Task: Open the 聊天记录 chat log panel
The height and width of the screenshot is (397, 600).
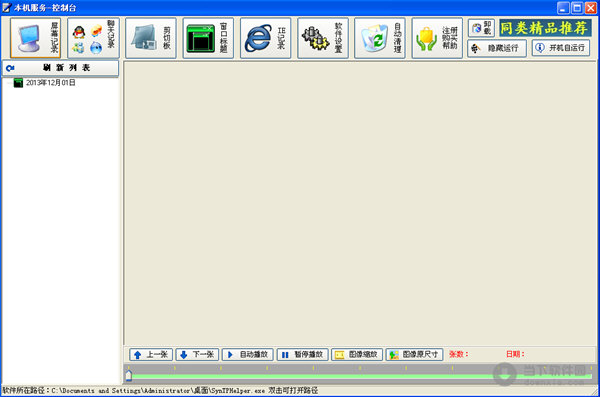Action: coord(93,38)
